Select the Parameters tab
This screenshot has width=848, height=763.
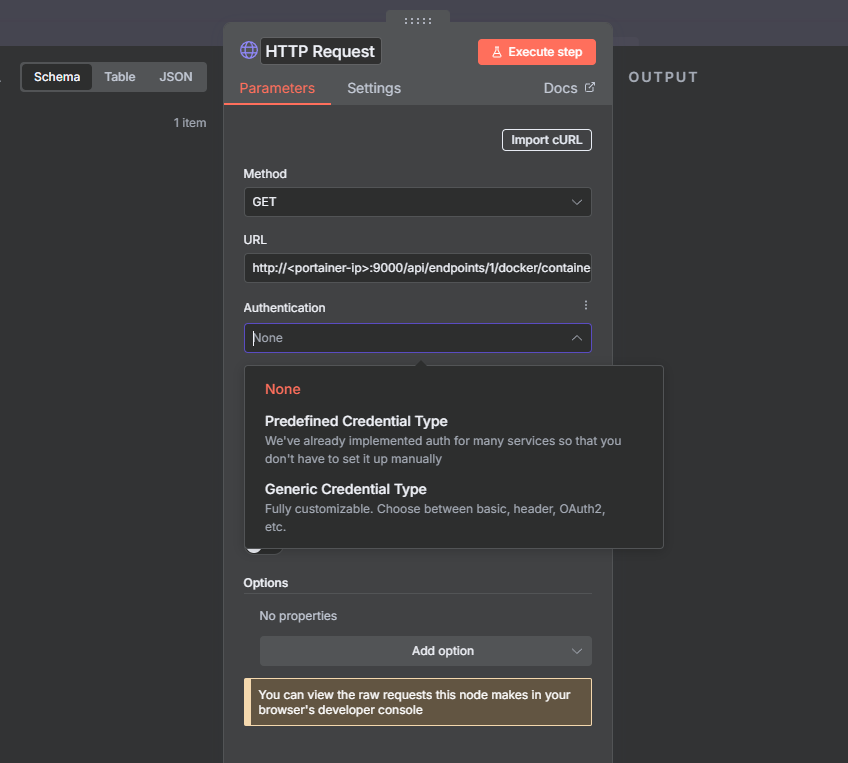[x=277, y=88]
